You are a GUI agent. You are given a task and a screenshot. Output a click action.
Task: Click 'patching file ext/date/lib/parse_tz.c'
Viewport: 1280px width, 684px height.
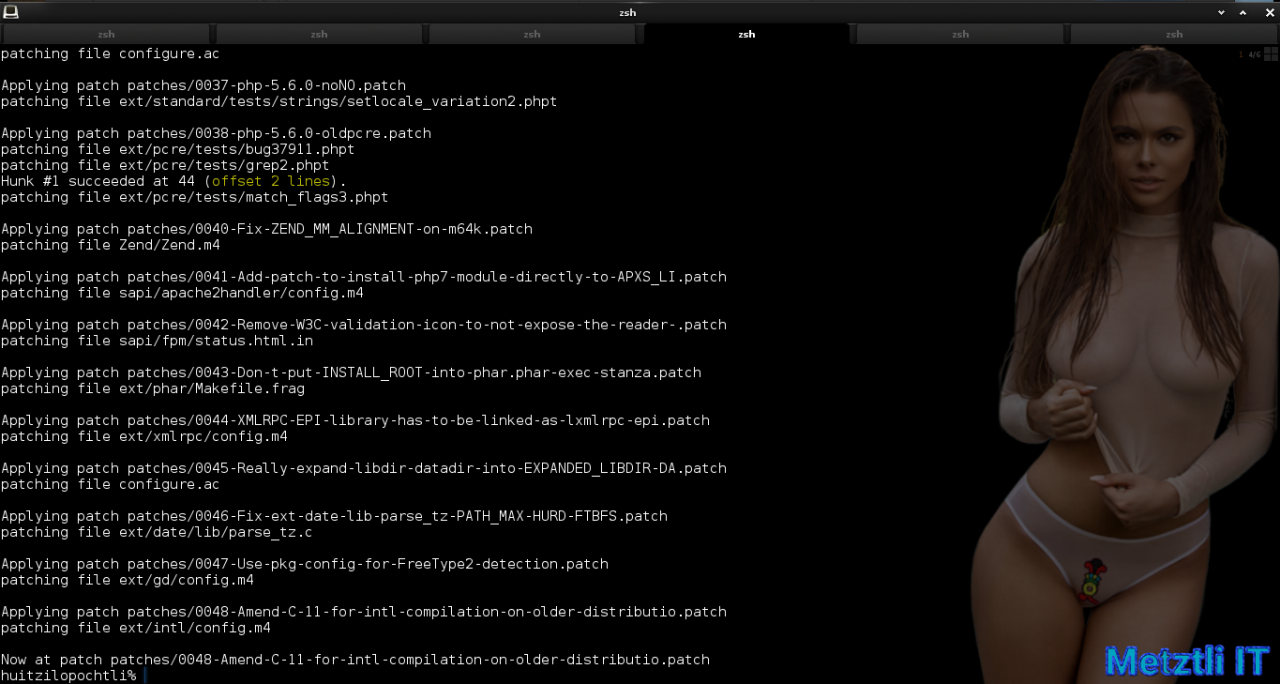point(157,533)
